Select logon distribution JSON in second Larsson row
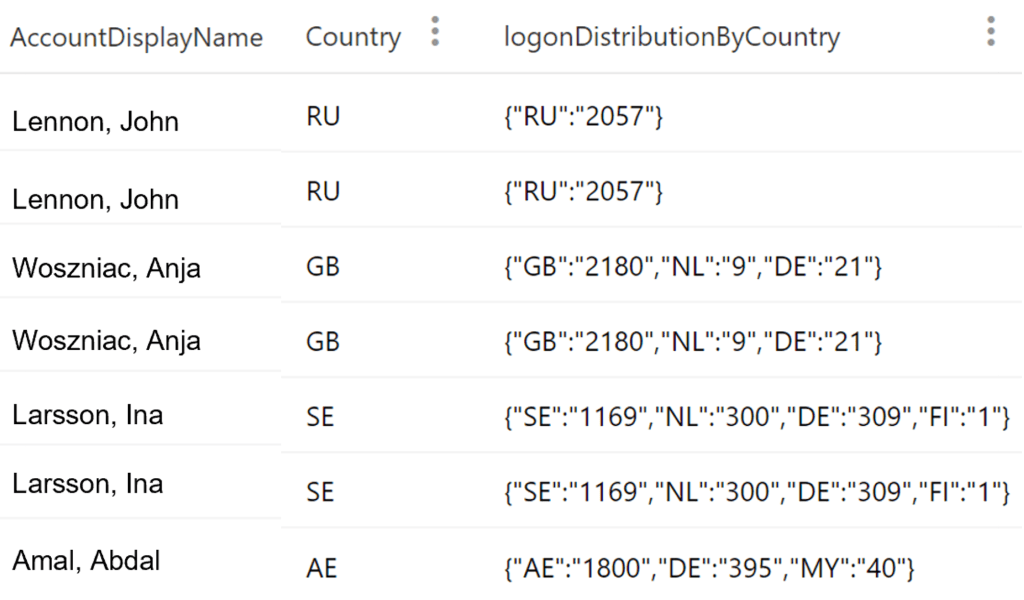Viewport: 1024px width, 600px height. click(757, 491)
